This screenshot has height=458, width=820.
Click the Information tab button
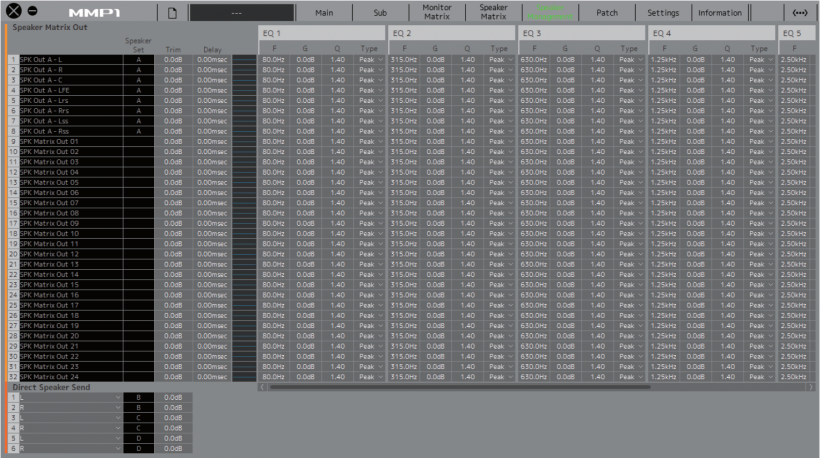(x=720, y=13)
